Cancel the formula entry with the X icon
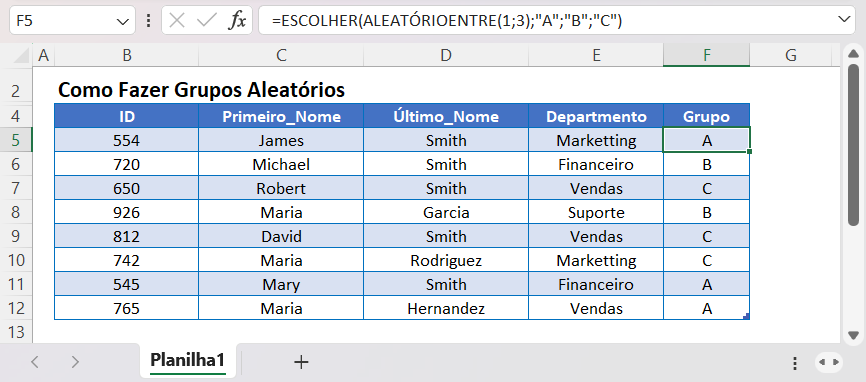 177,20
